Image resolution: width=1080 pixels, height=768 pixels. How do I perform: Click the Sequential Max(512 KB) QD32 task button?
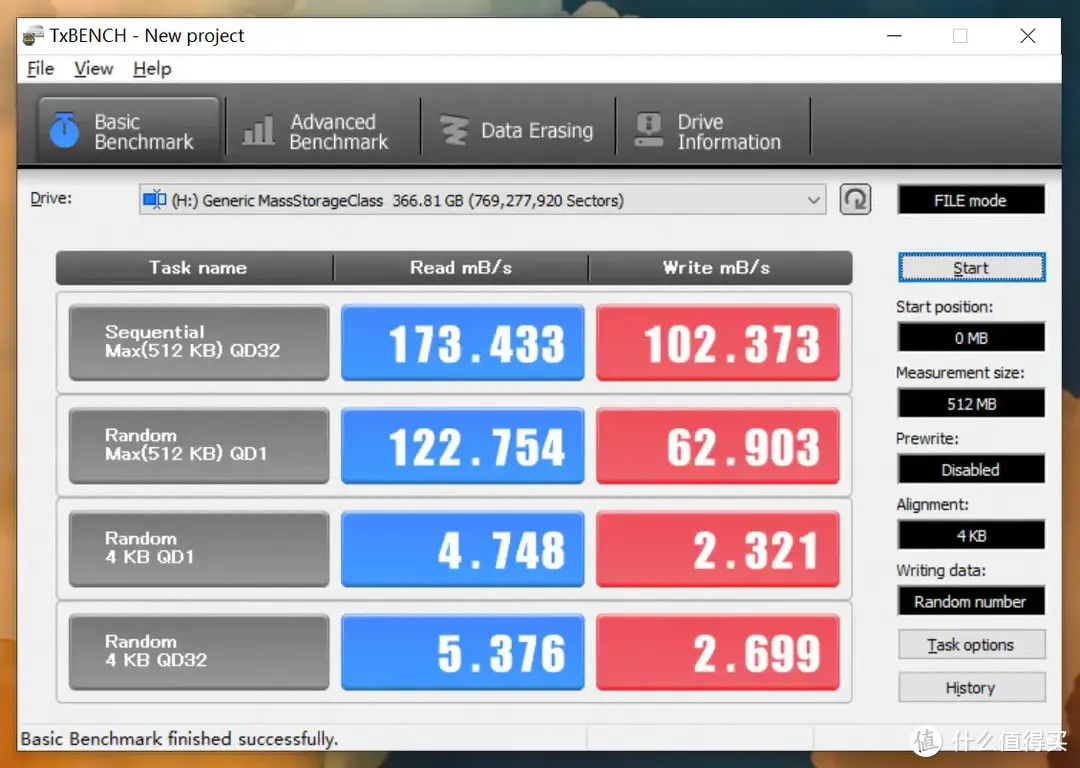pos(199,342)
